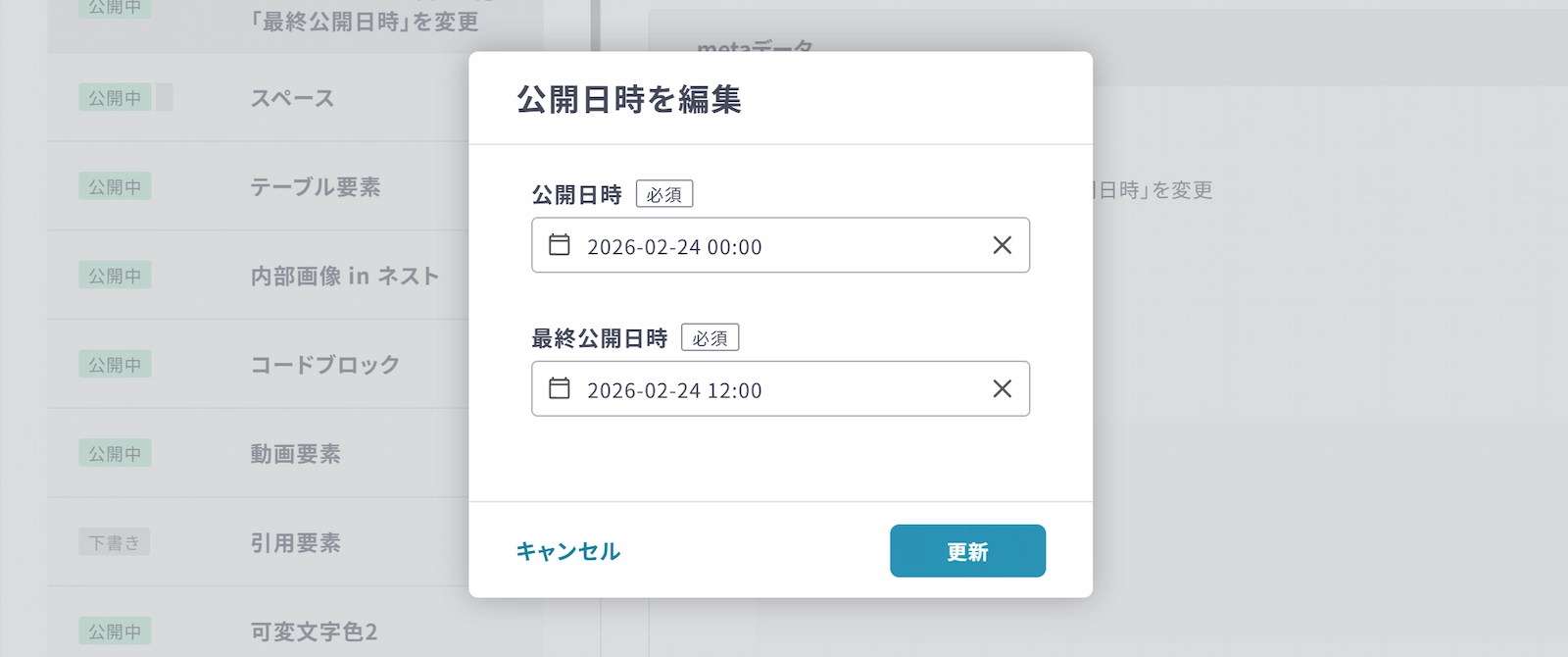Click calendar icon in 最終公開日時 field
This screenshot has width=1568, height=657.
pyautogui.click(x=560, y=388)
